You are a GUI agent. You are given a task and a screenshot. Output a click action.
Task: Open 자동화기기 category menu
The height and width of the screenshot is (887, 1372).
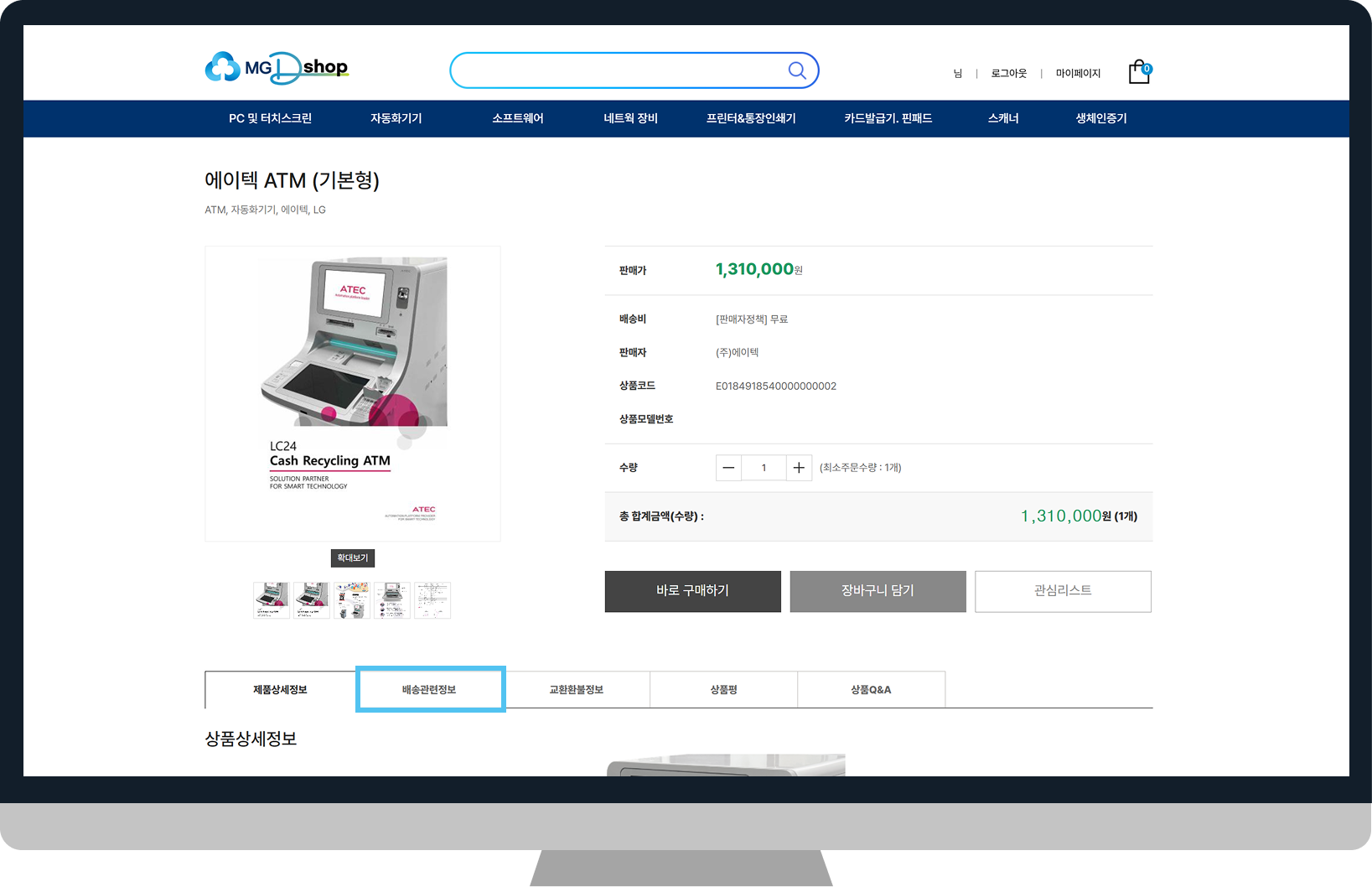396,118
